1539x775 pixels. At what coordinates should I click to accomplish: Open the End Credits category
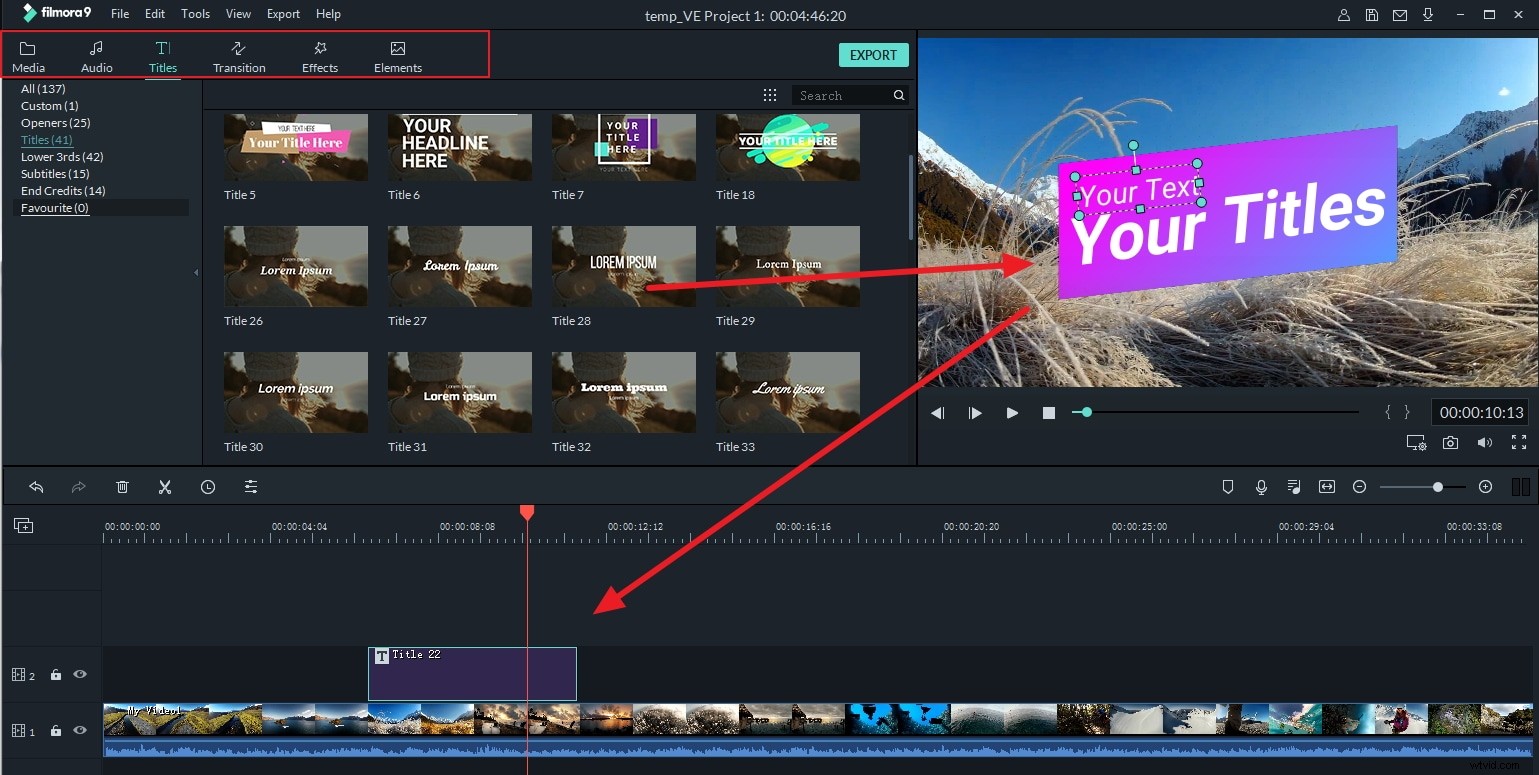coord(62,190)
